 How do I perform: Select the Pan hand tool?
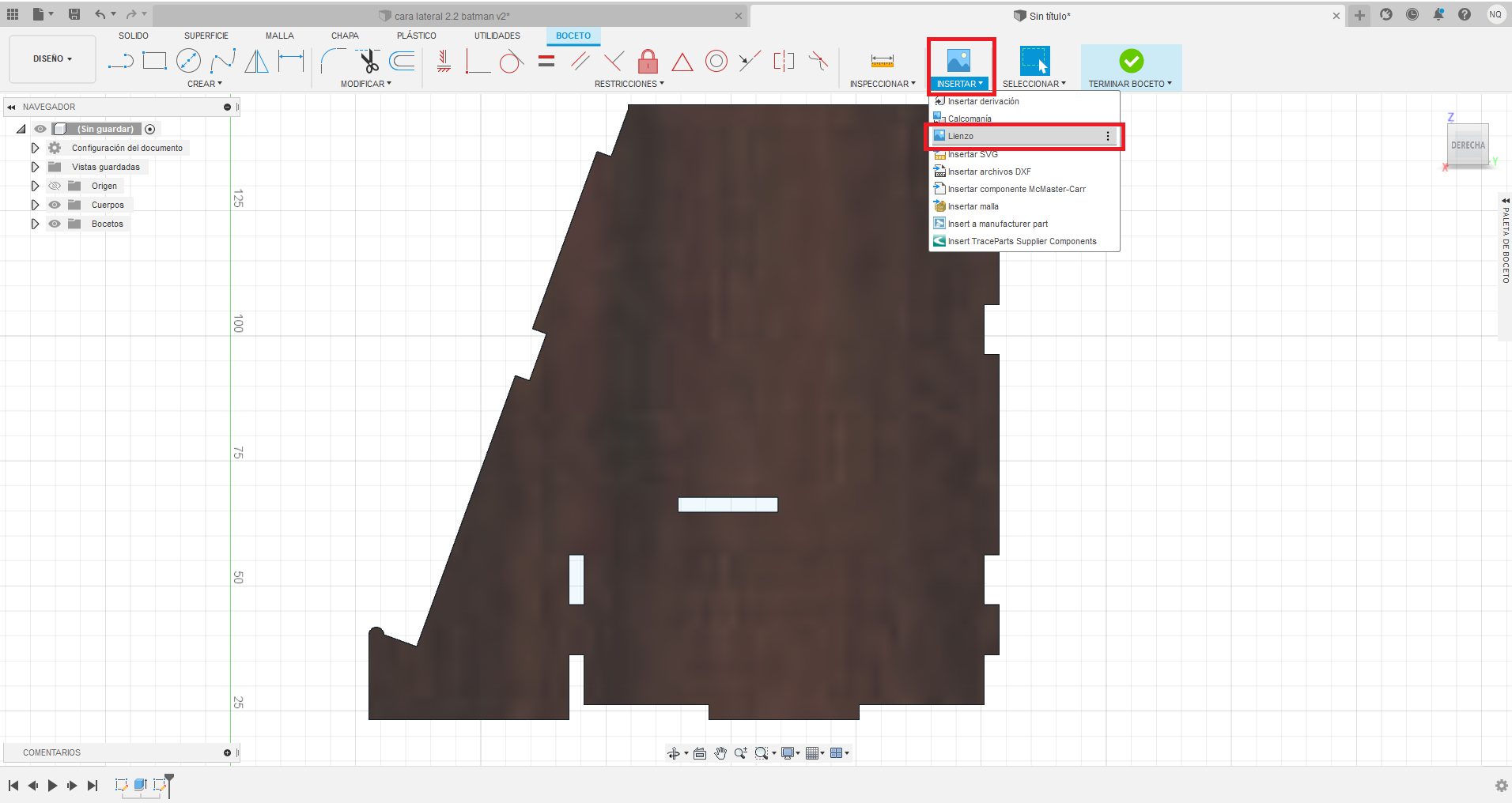tap(720, 753)
